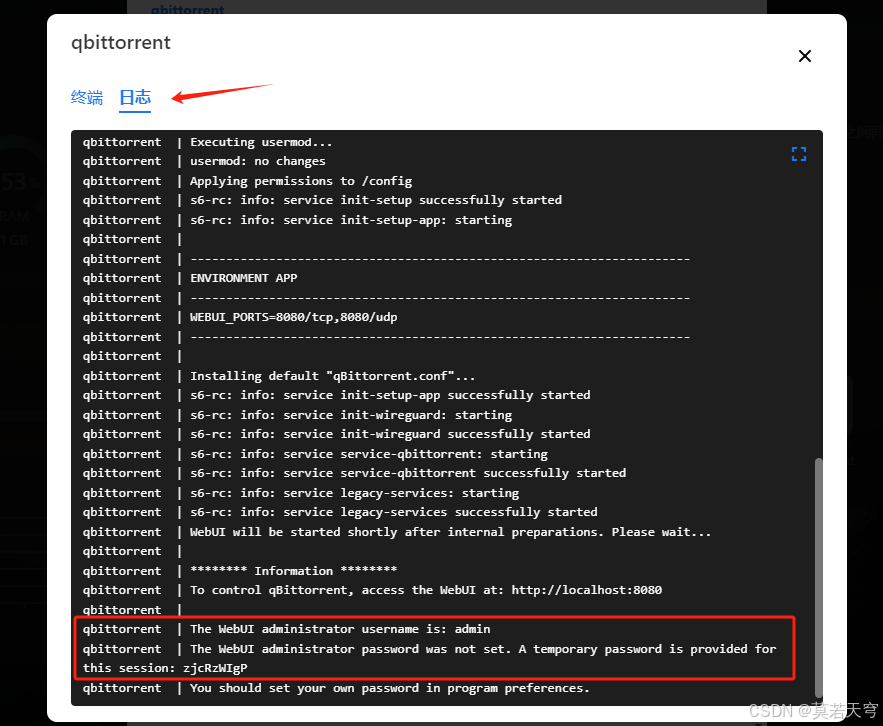This screenshot has height=726, width=883.
Task: Click 'WebUI will be started shortly' line
Action: click(x=451, y=532)
